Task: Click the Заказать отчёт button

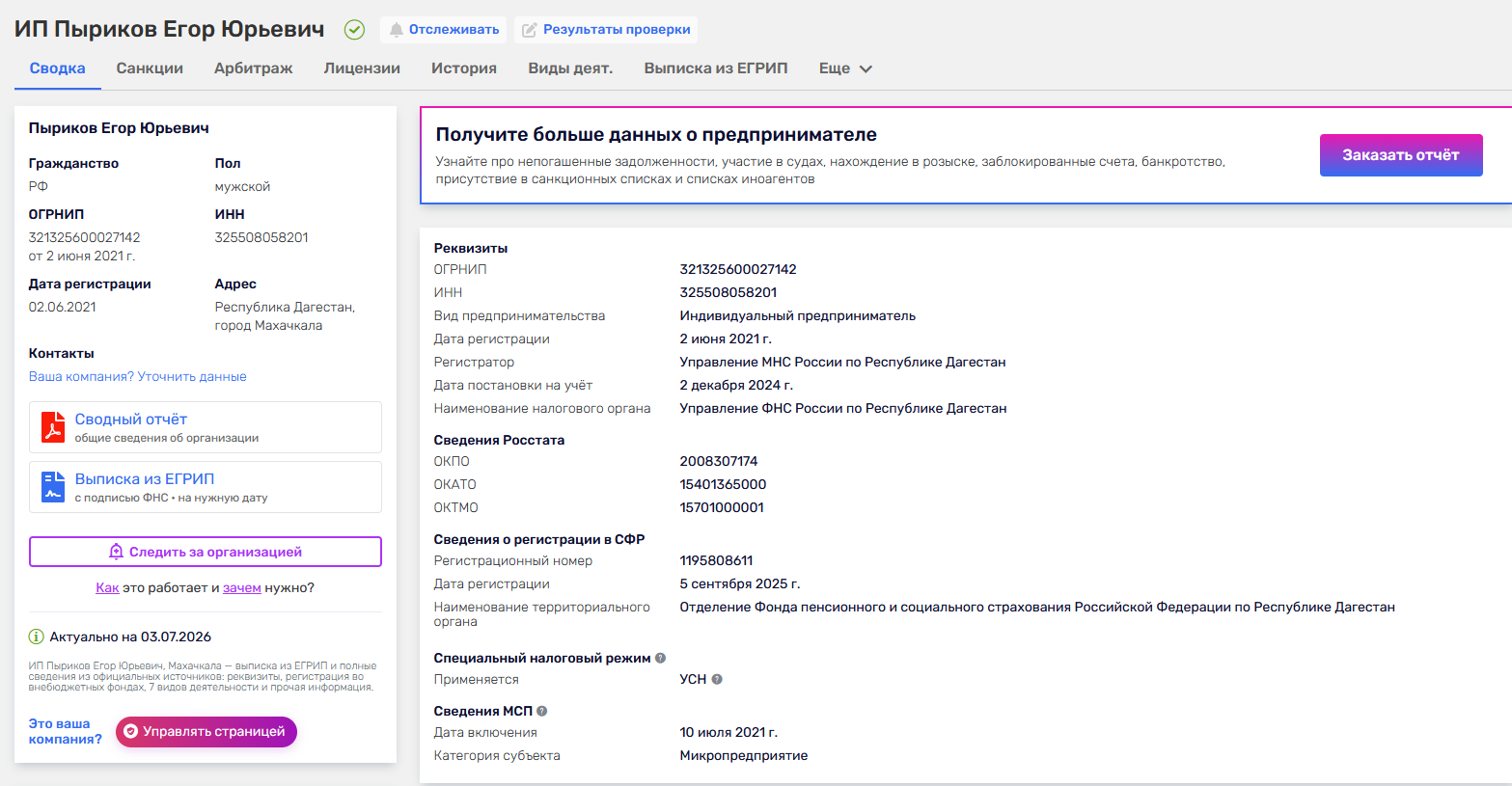Action: [1401, 155]
